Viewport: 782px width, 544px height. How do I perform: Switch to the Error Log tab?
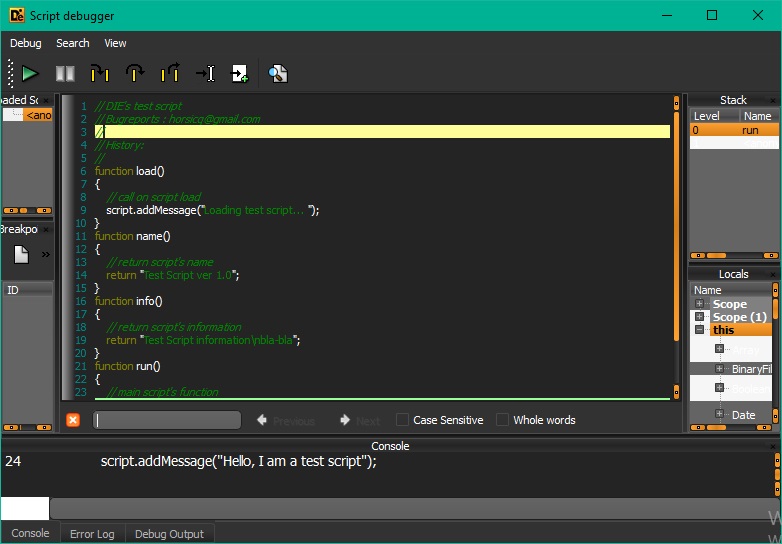92,534
